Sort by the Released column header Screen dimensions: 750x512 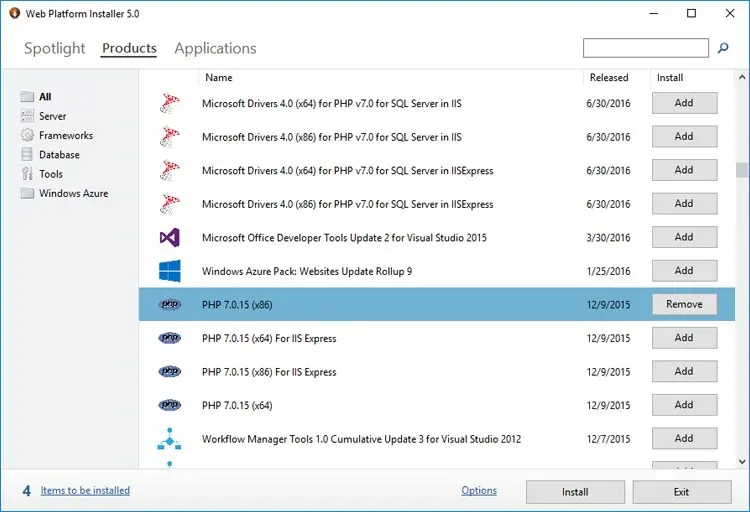coord(609,78)
